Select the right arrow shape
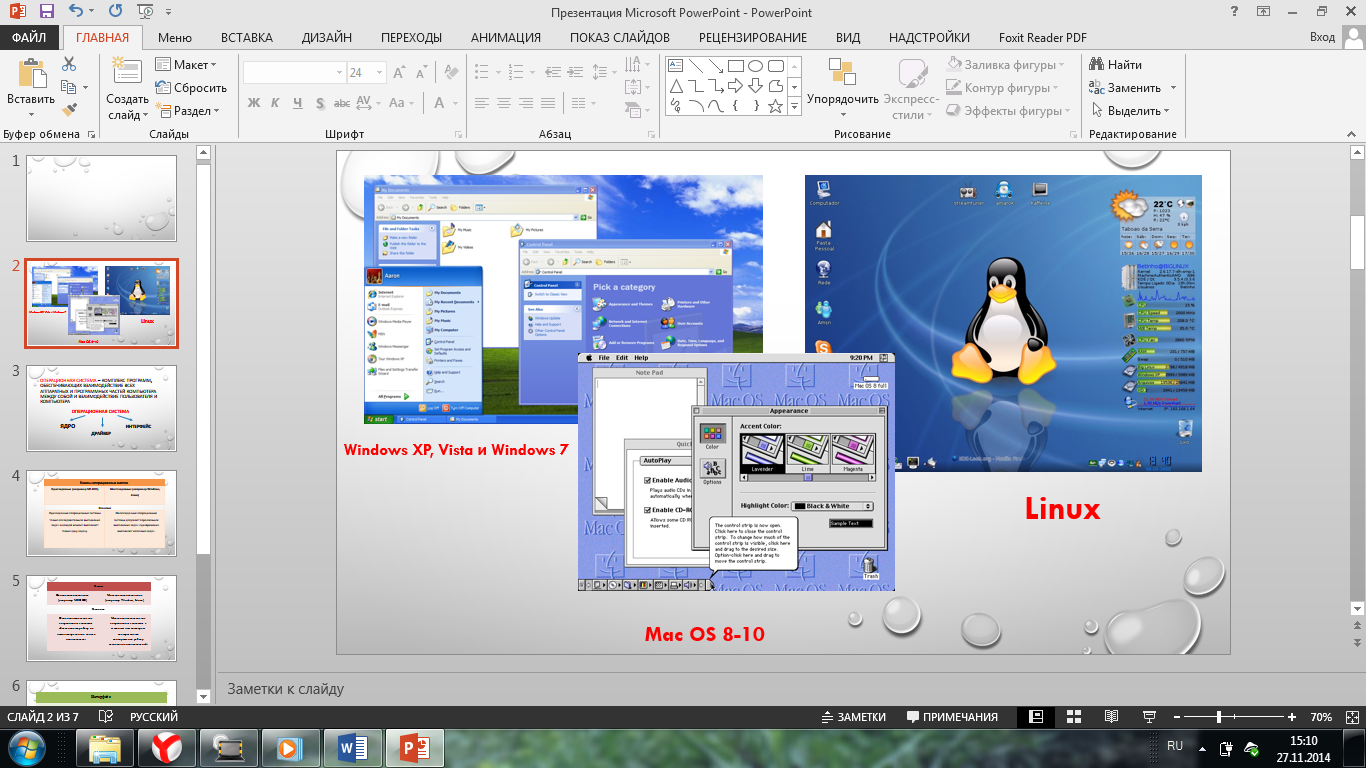The width and height of the screenshot is (1366, 768). tap(735, 85)
